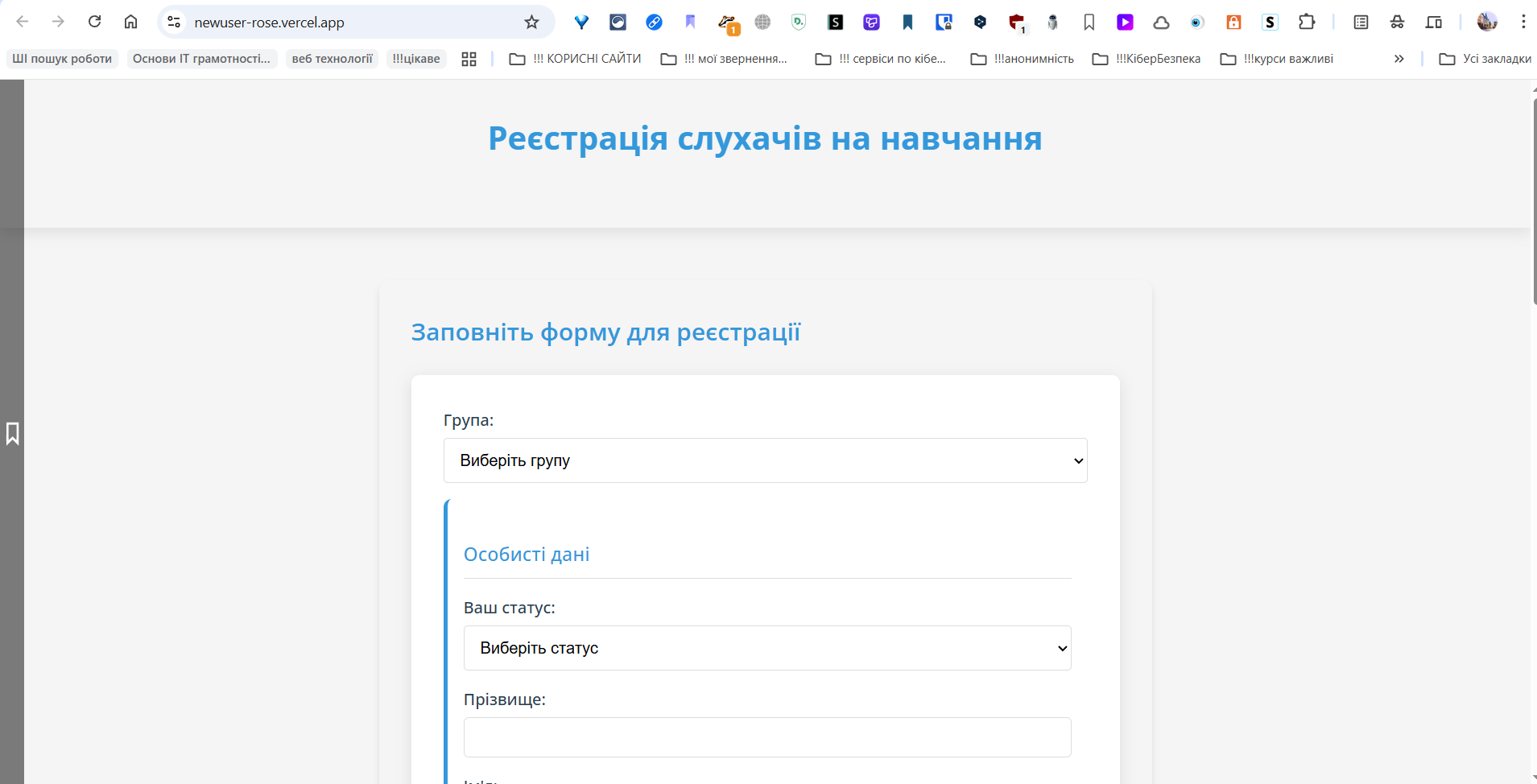Click the bookmark icon on the left sidebar
The width and height of the screenshot is (1537, 784).
(x=12, y=434)
